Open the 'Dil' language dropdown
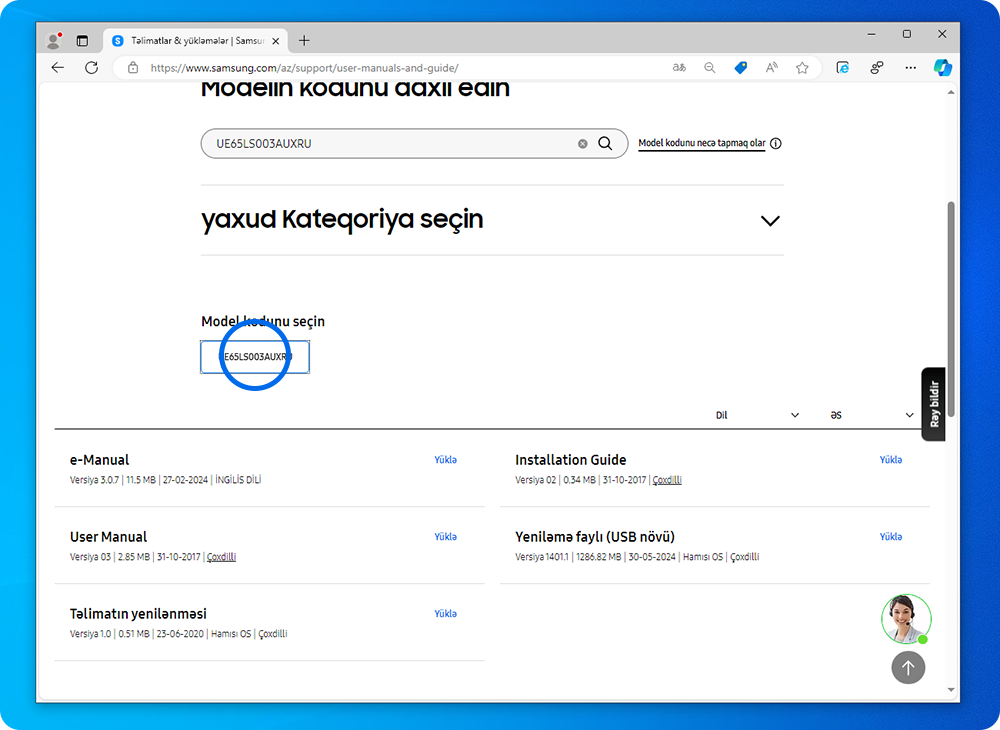1000x730 pixels. click(758, 414)
